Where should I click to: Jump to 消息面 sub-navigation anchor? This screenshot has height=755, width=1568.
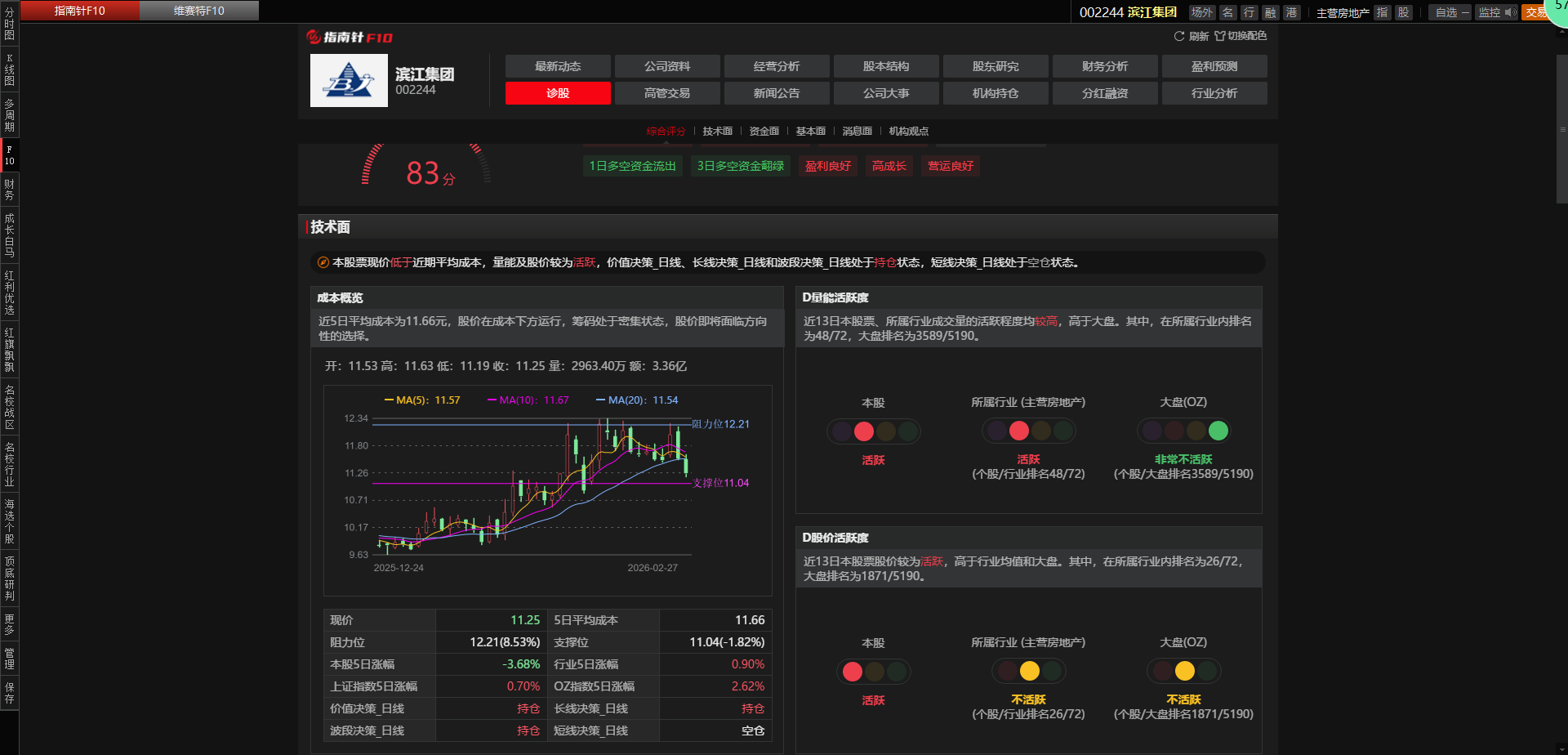(x=857, y=131)
